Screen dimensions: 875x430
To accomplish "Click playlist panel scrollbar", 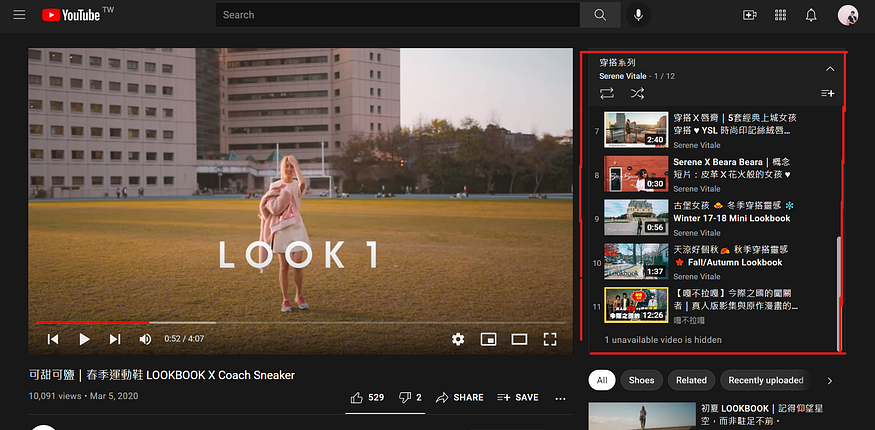I will [839, 292].
